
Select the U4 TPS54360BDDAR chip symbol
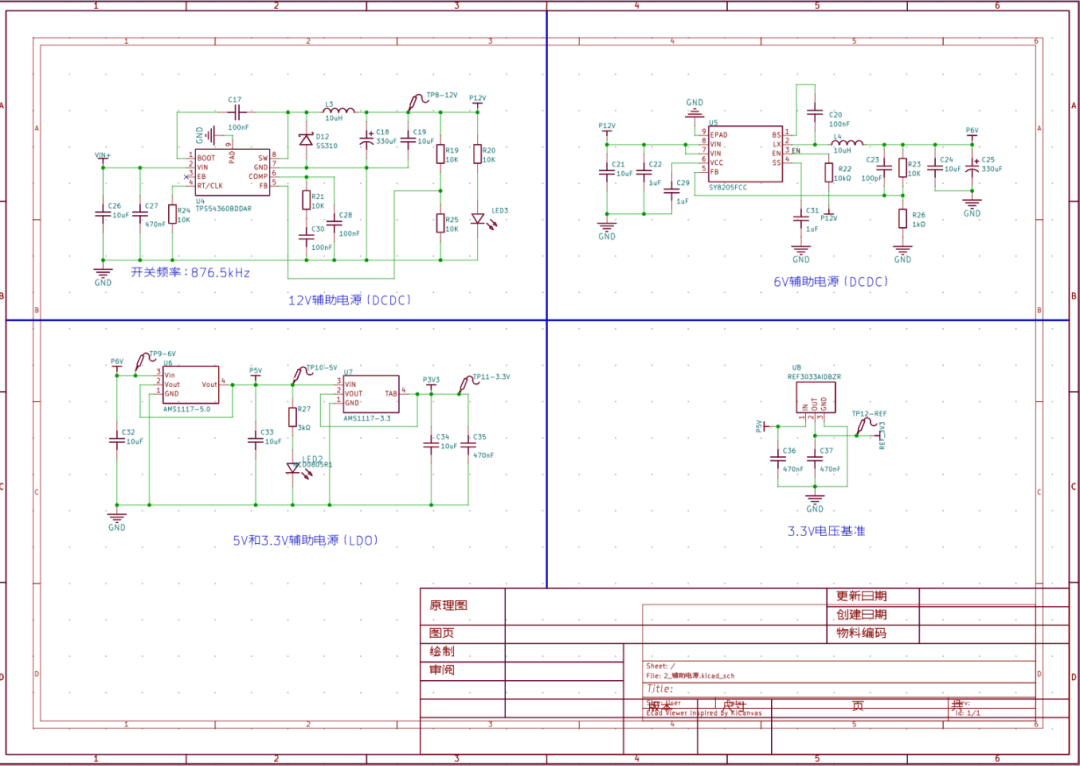click(x=231, y=172)
